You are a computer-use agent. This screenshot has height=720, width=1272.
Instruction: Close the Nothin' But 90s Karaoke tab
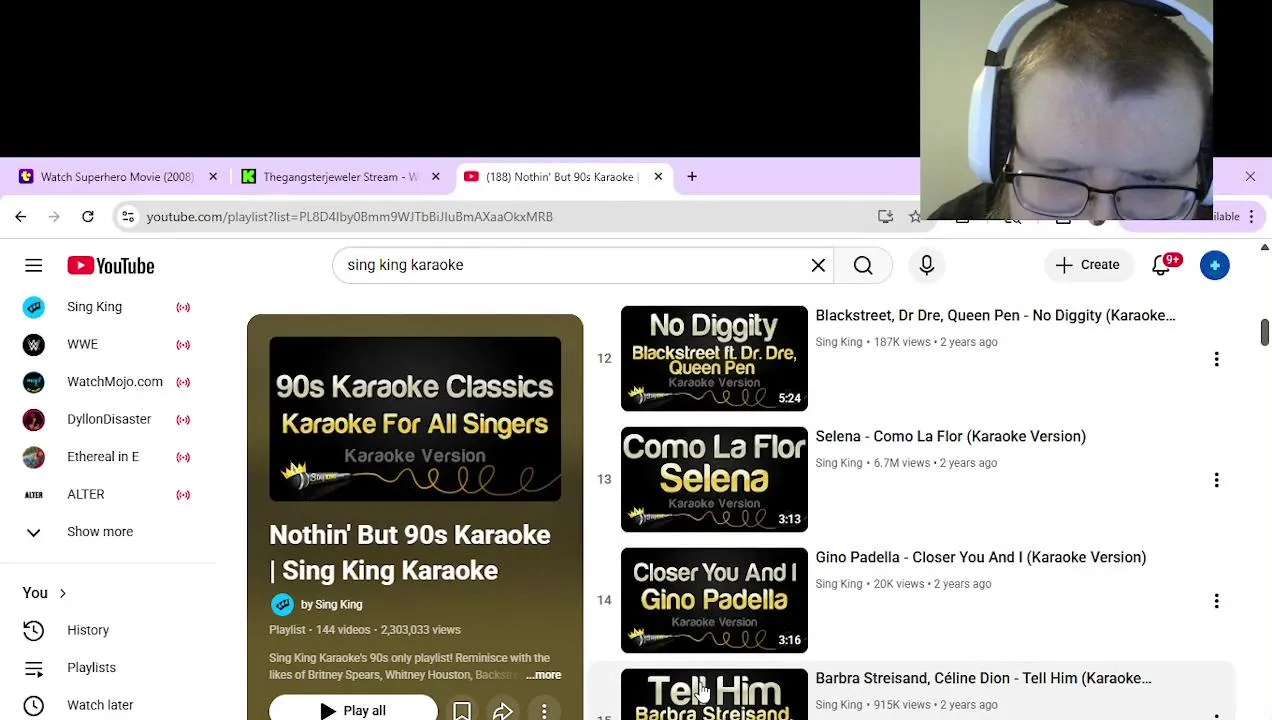click(658, 176)
